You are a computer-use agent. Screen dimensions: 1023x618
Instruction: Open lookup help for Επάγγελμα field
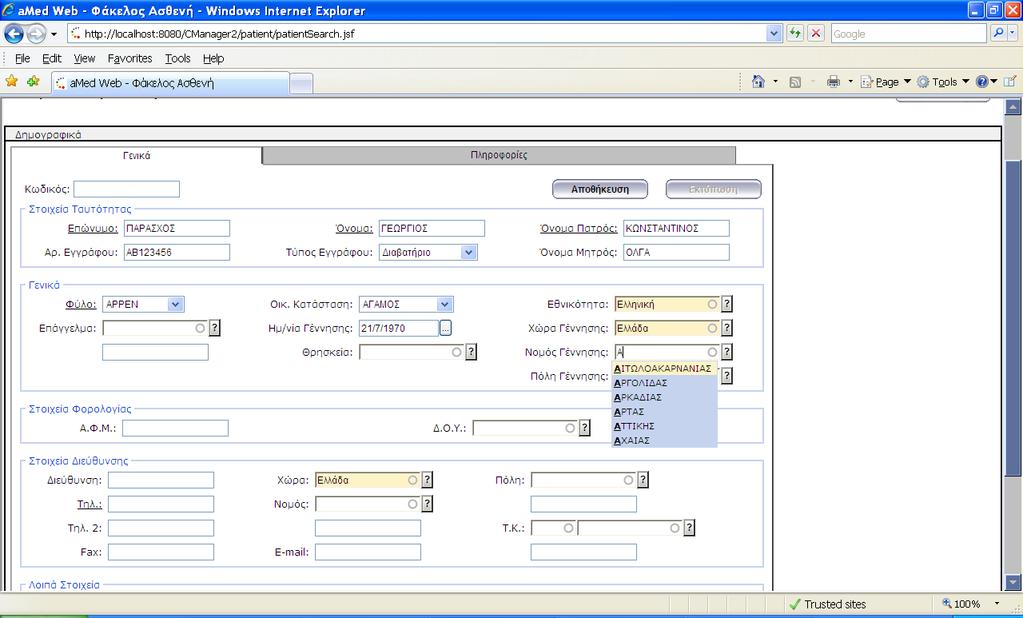click(x=215, y=328)
